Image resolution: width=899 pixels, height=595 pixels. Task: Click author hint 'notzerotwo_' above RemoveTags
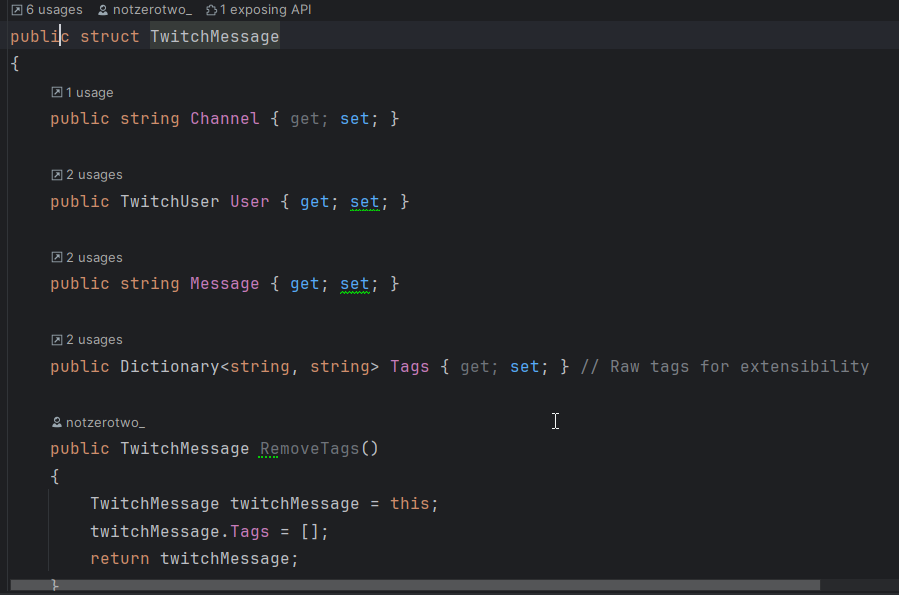coord(105,422)
